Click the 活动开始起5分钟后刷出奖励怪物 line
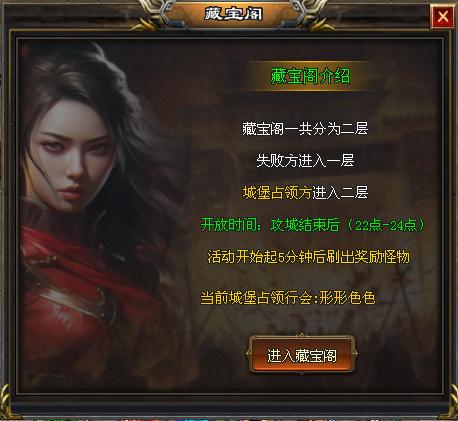The image size is (458, 421). 308,257
